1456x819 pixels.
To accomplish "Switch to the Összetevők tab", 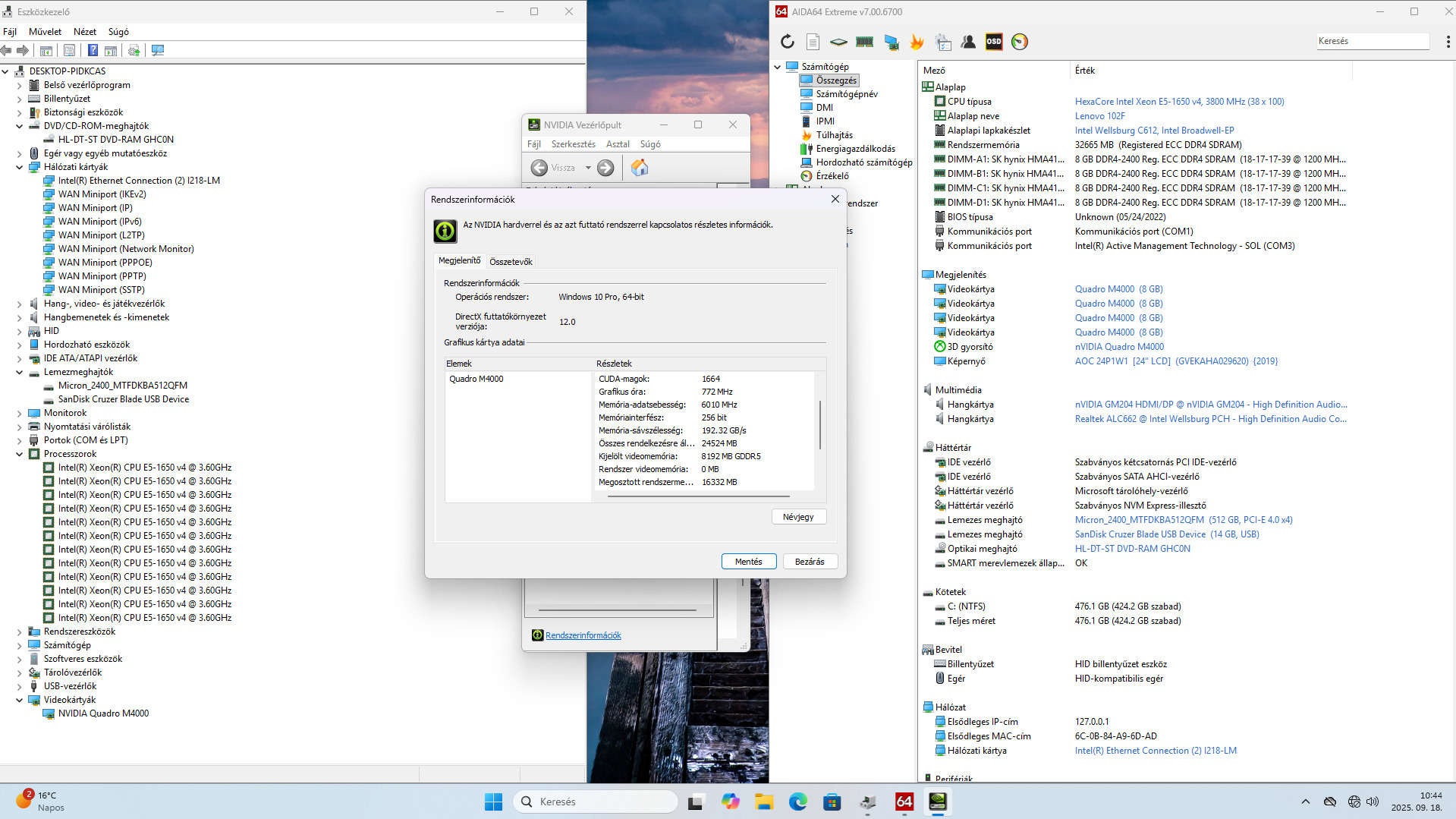I will coord(511,262).
